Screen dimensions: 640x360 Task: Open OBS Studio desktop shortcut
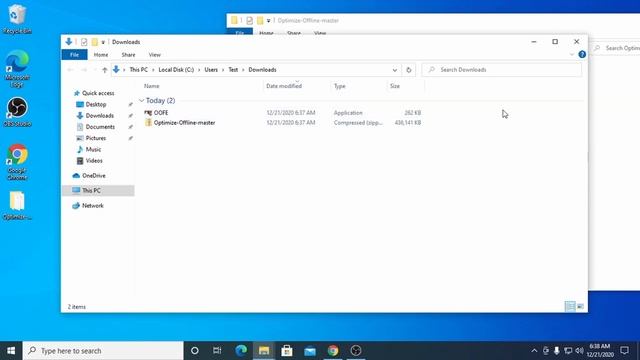17,112
